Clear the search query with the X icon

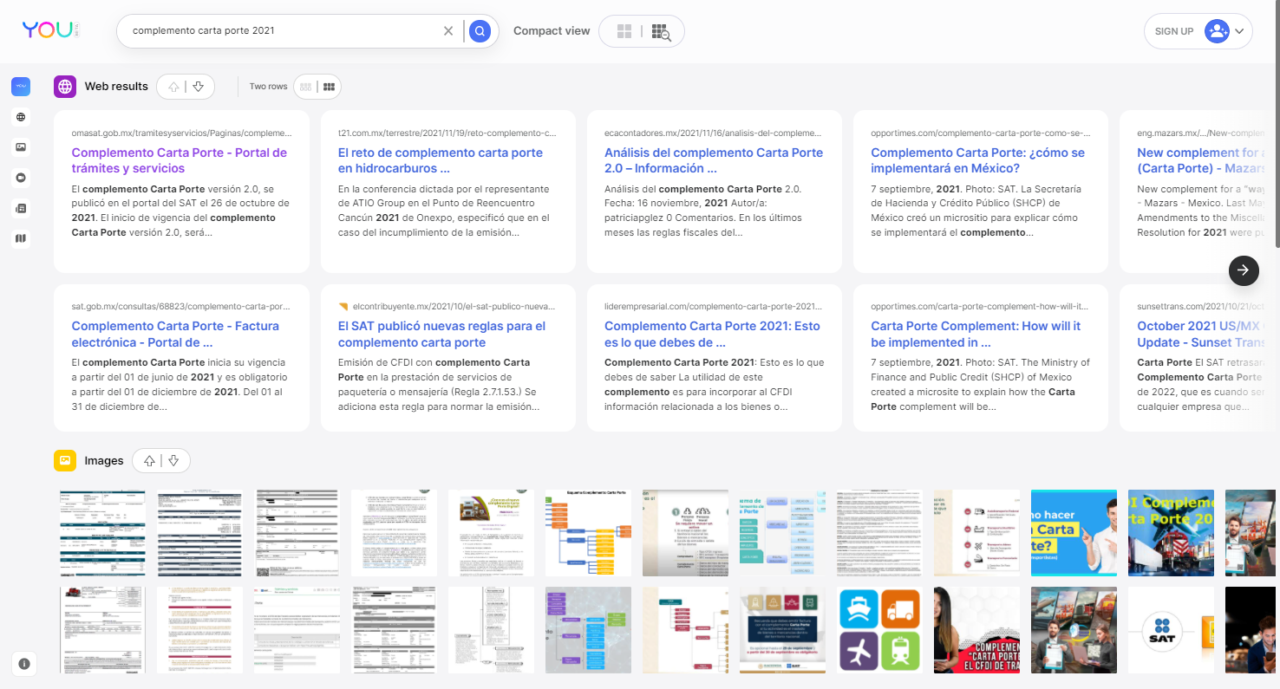point(448,31)
